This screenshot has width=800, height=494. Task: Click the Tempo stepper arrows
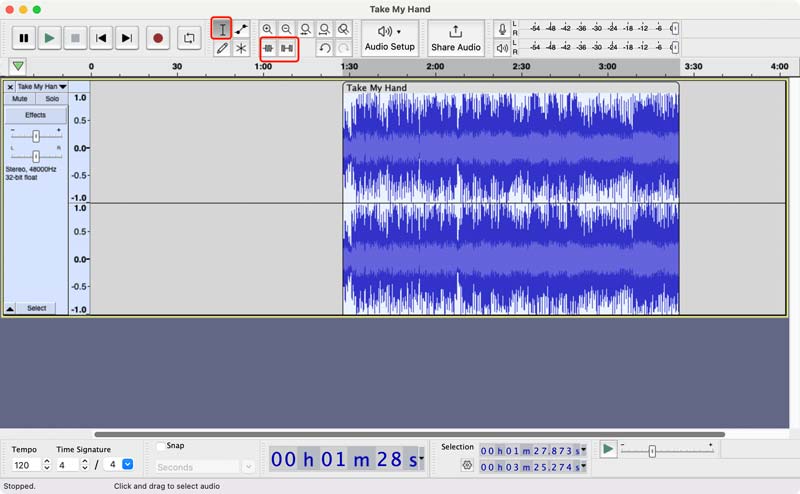pyautogui.click(x=47, y=465)
